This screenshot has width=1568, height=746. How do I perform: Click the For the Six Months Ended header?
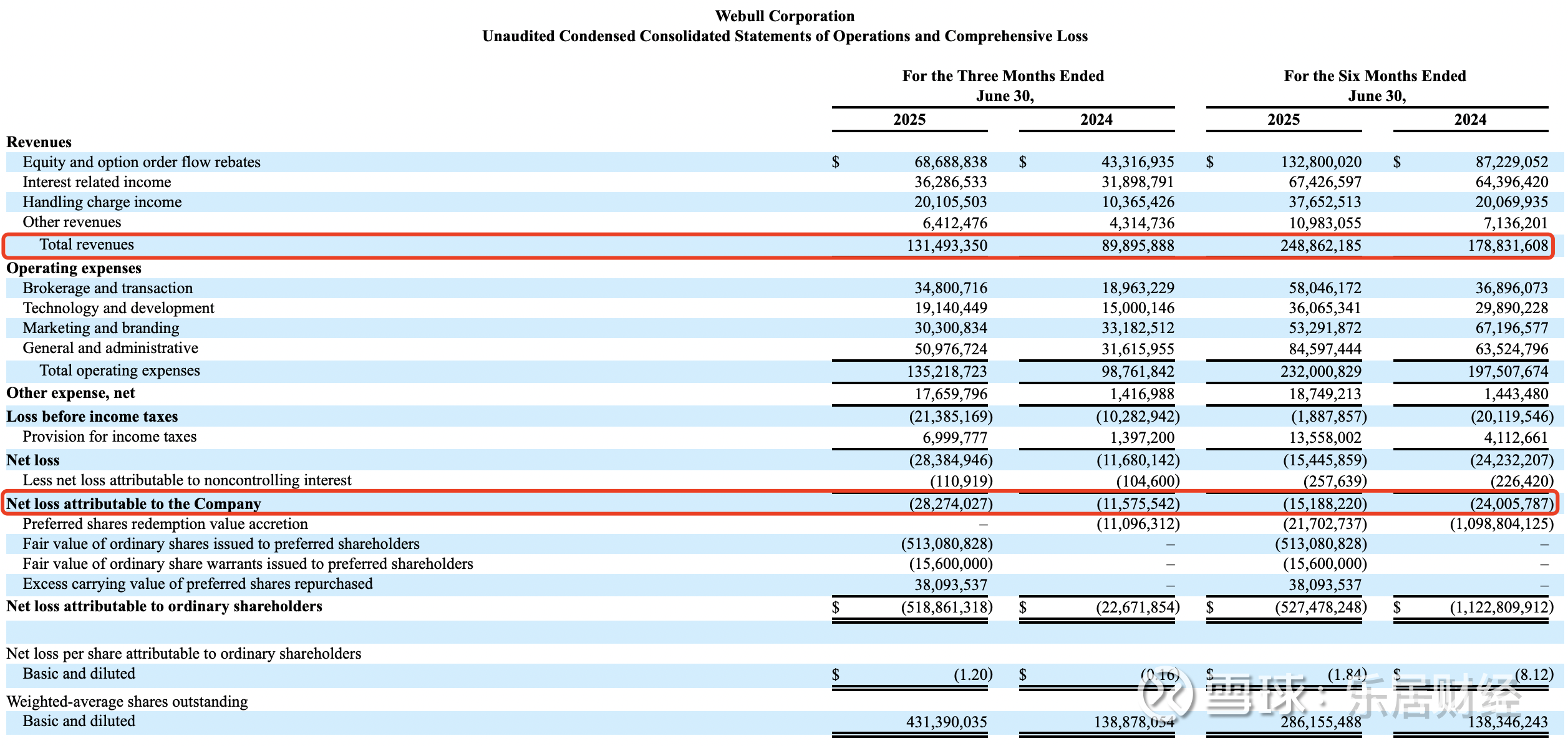point(1375,76)
